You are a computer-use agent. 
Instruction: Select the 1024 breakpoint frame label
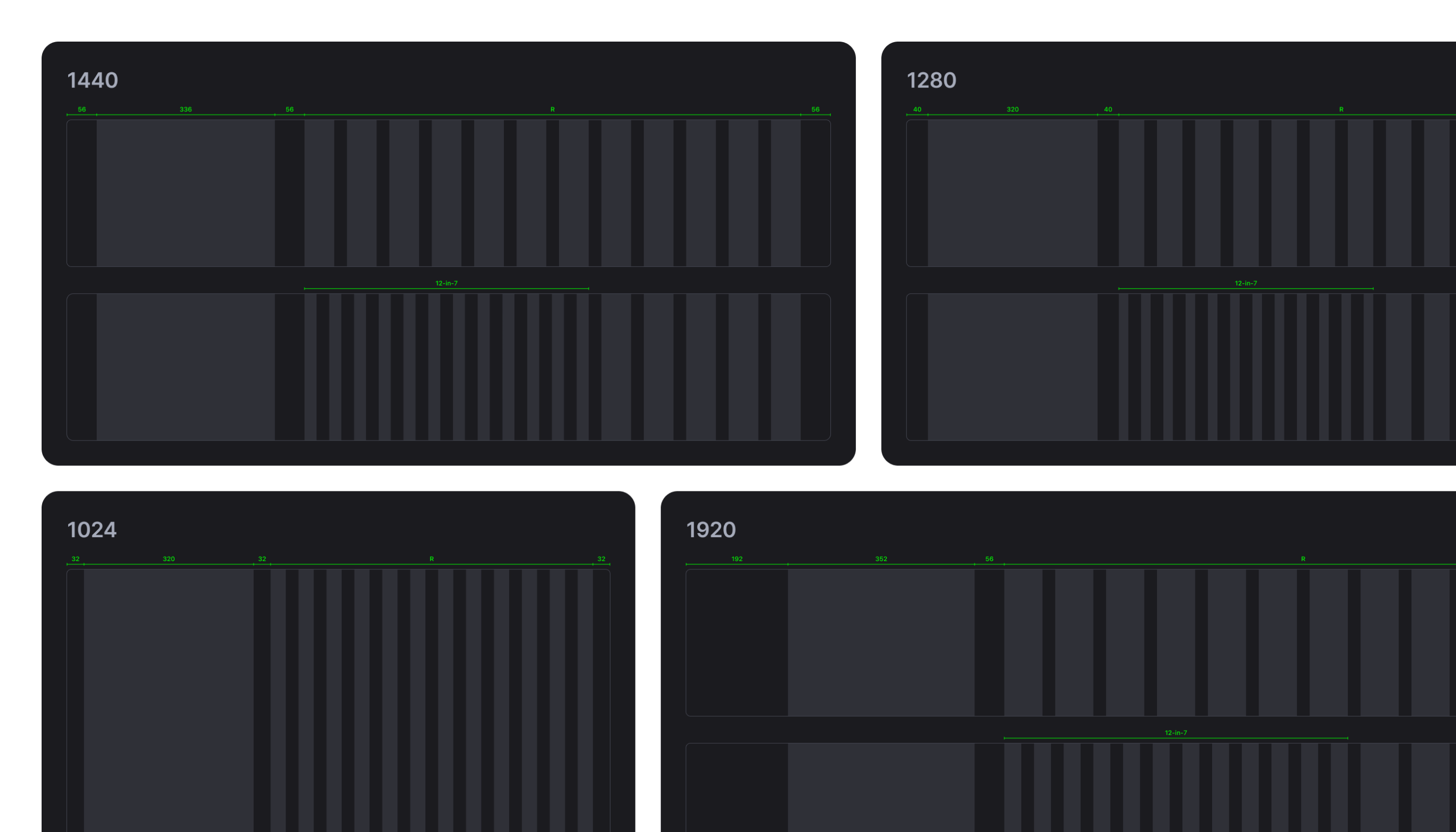coord(92,529)
